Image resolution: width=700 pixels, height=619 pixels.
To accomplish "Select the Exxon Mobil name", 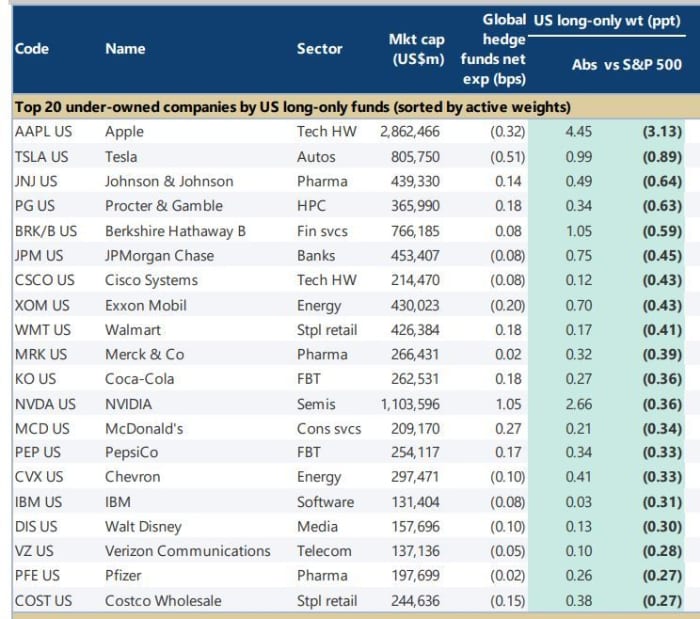I will tap(146, 306).
